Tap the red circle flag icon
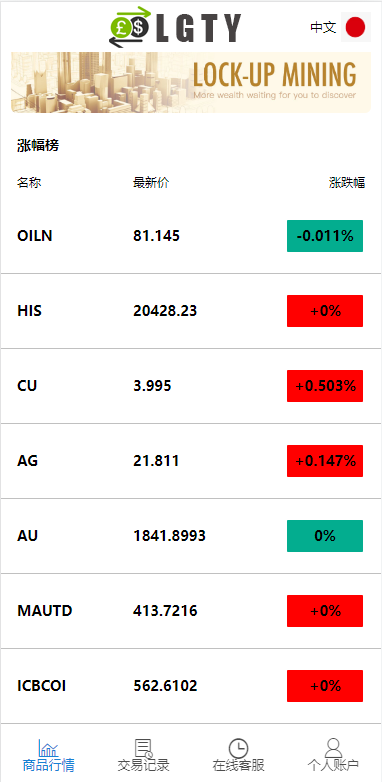Image resolution: width=382 pixels, height=782 pixels. point(356,27)
